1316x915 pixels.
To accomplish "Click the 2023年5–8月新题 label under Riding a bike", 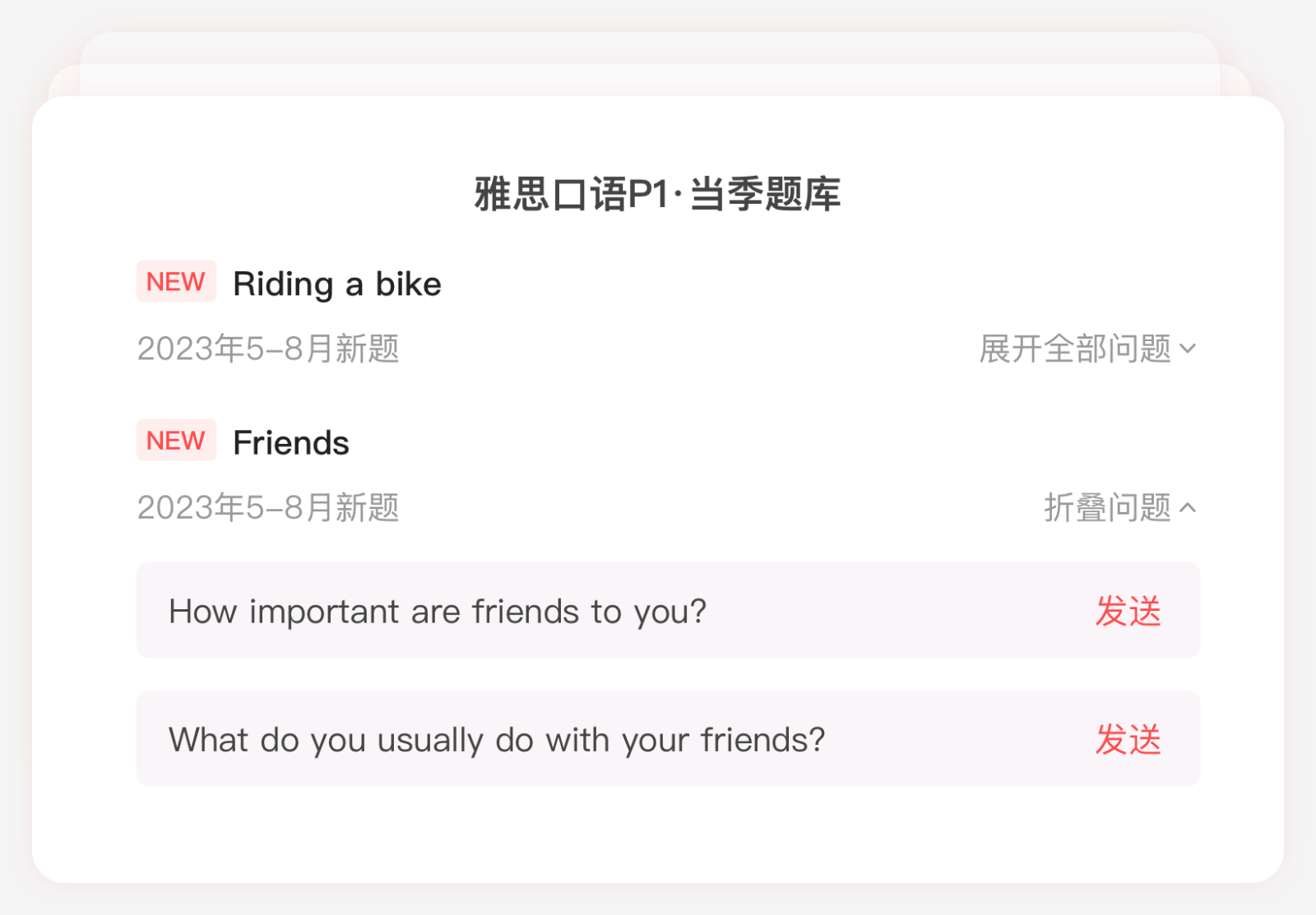I will point(268,349).
